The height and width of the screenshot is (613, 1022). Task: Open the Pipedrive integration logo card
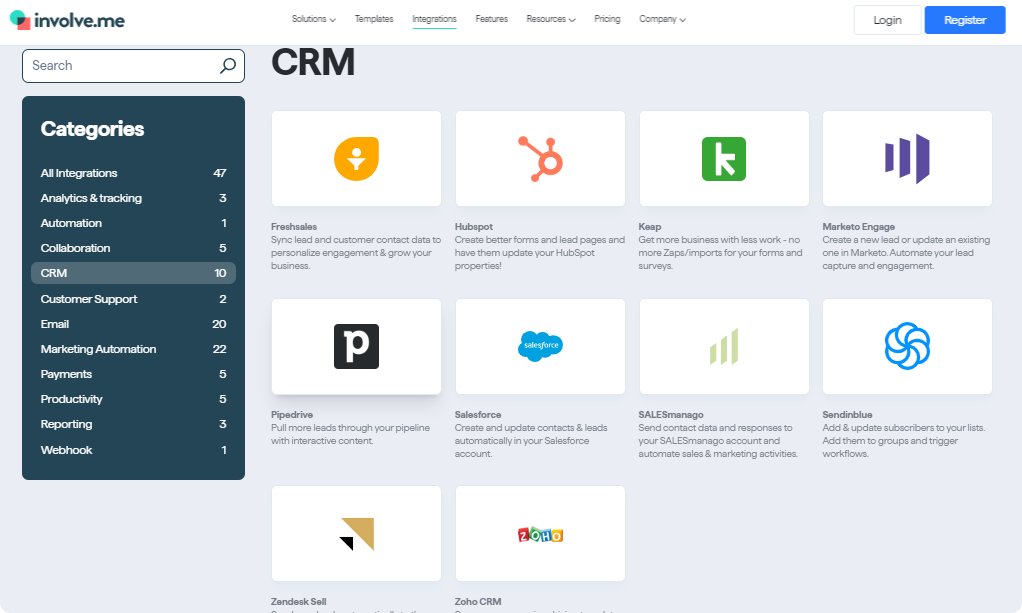pos(357,346)
